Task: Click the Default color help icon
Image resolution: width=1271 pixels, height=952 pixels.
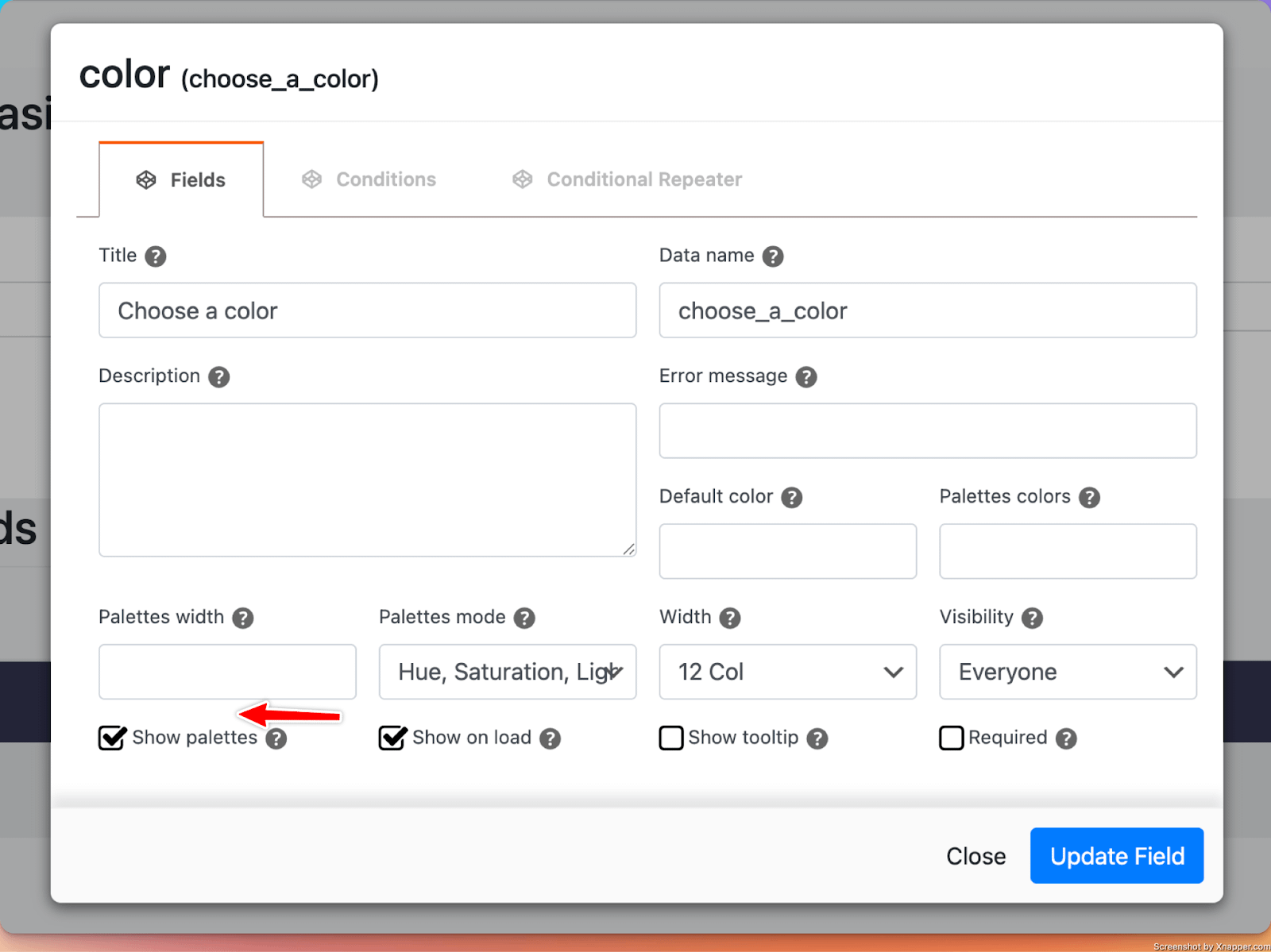Action: [792, 498]
